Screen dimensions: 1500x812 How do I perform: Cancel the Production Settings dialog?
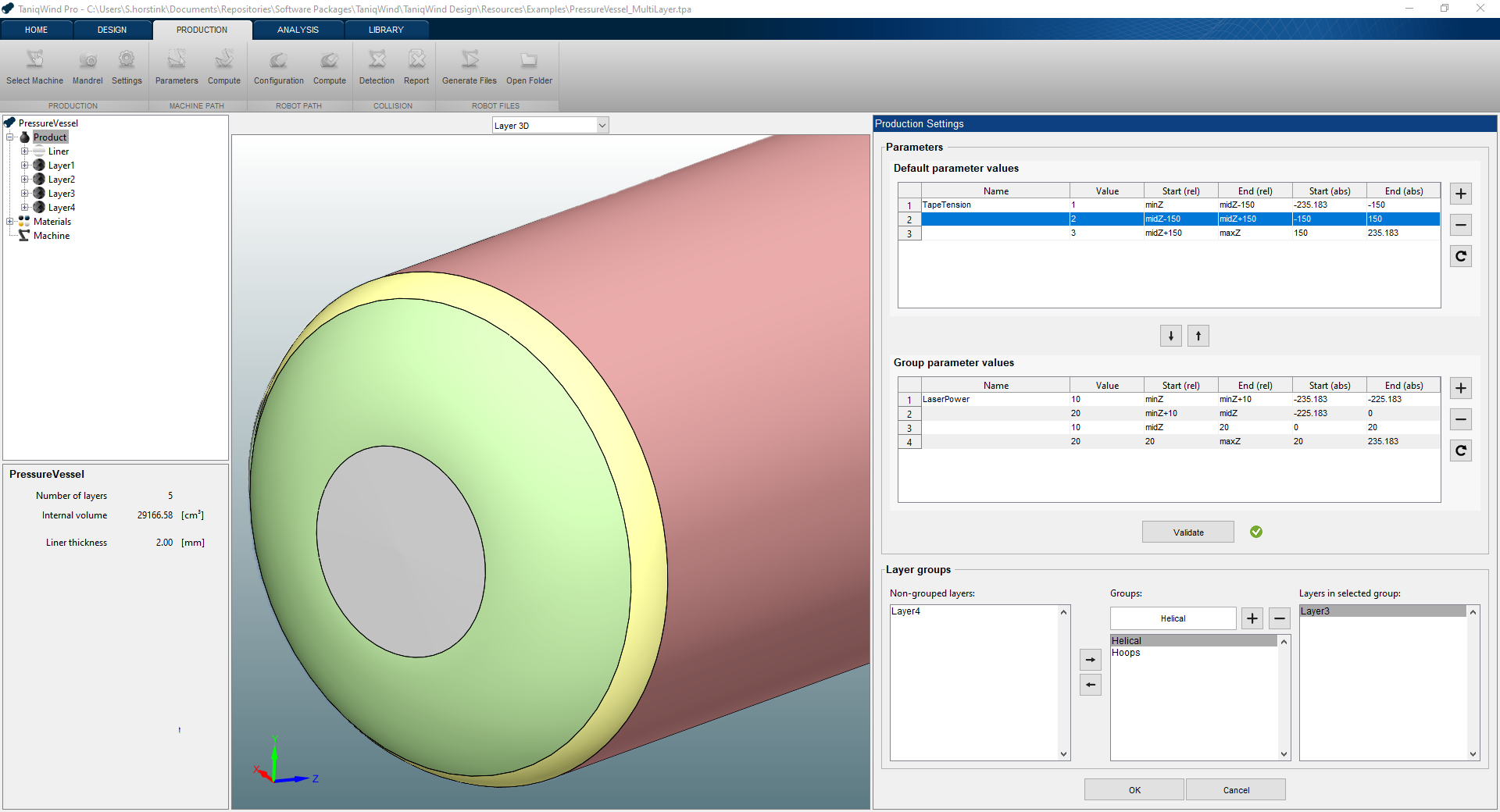[x=1236, y=790]
